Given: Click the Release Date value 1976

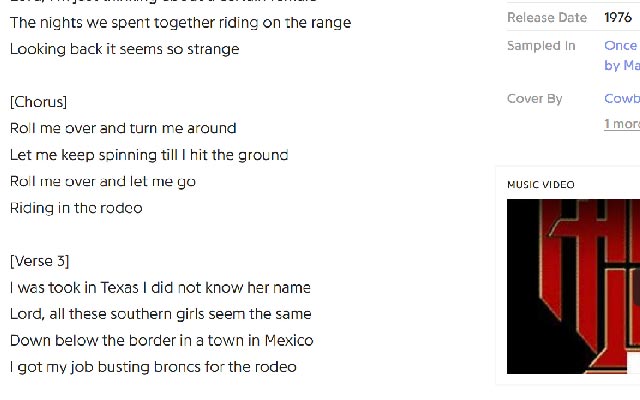Looking at the screenshot, I should [x=618, y=17].
